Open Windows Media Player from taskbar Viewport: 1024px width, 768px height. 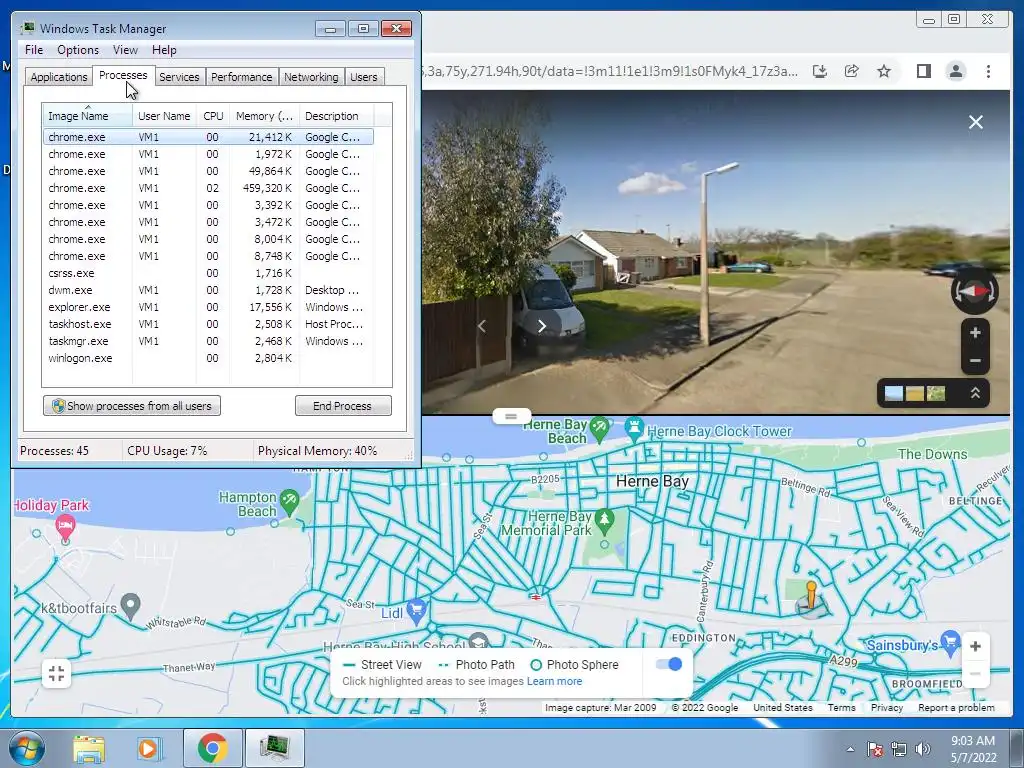[149, 748]
